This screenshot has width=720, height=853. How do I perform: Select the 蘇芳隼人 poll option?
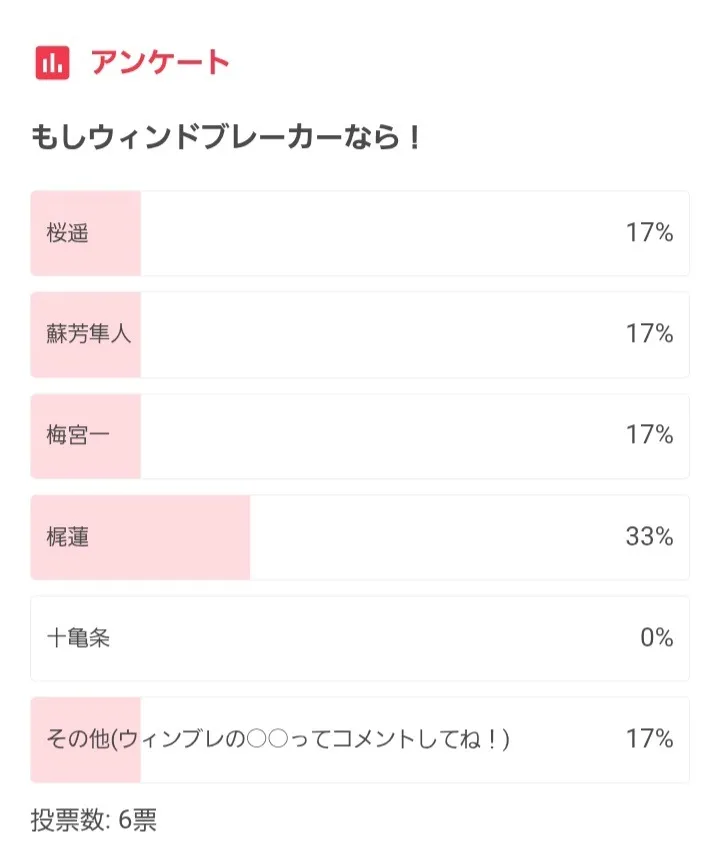pos(89,335)
